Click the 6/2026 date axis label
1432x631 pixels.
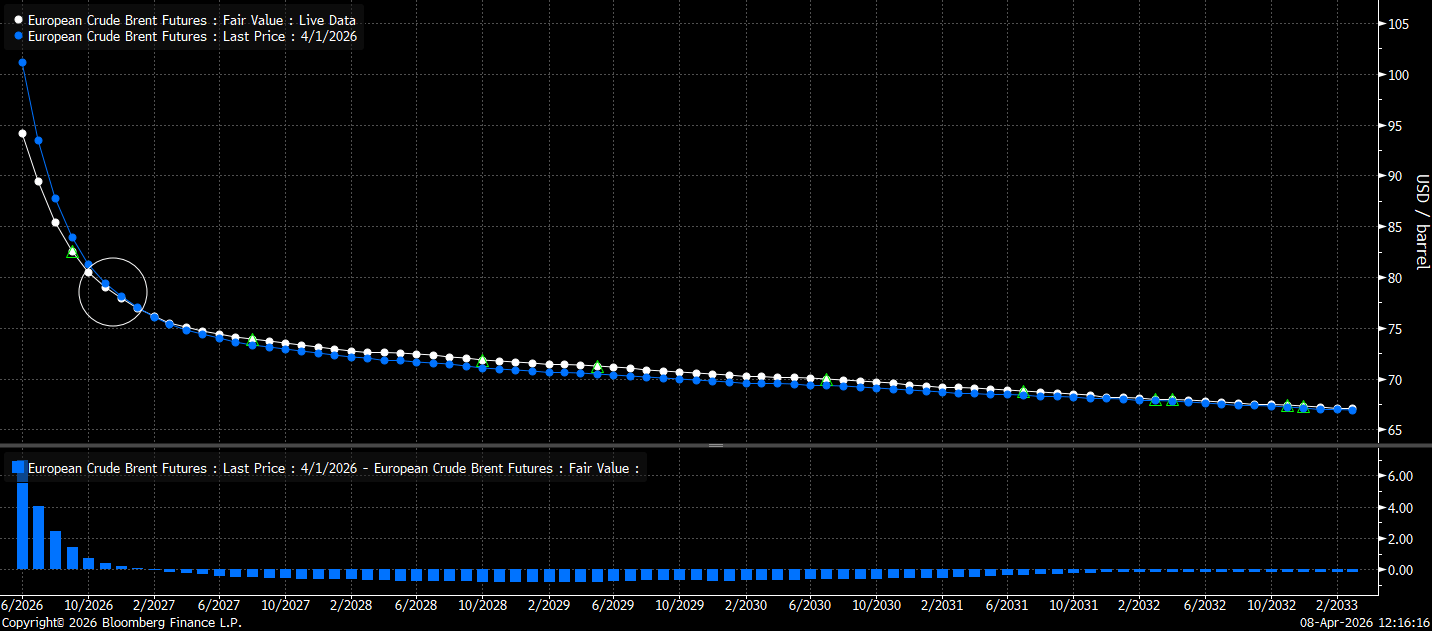click(22, 605)
